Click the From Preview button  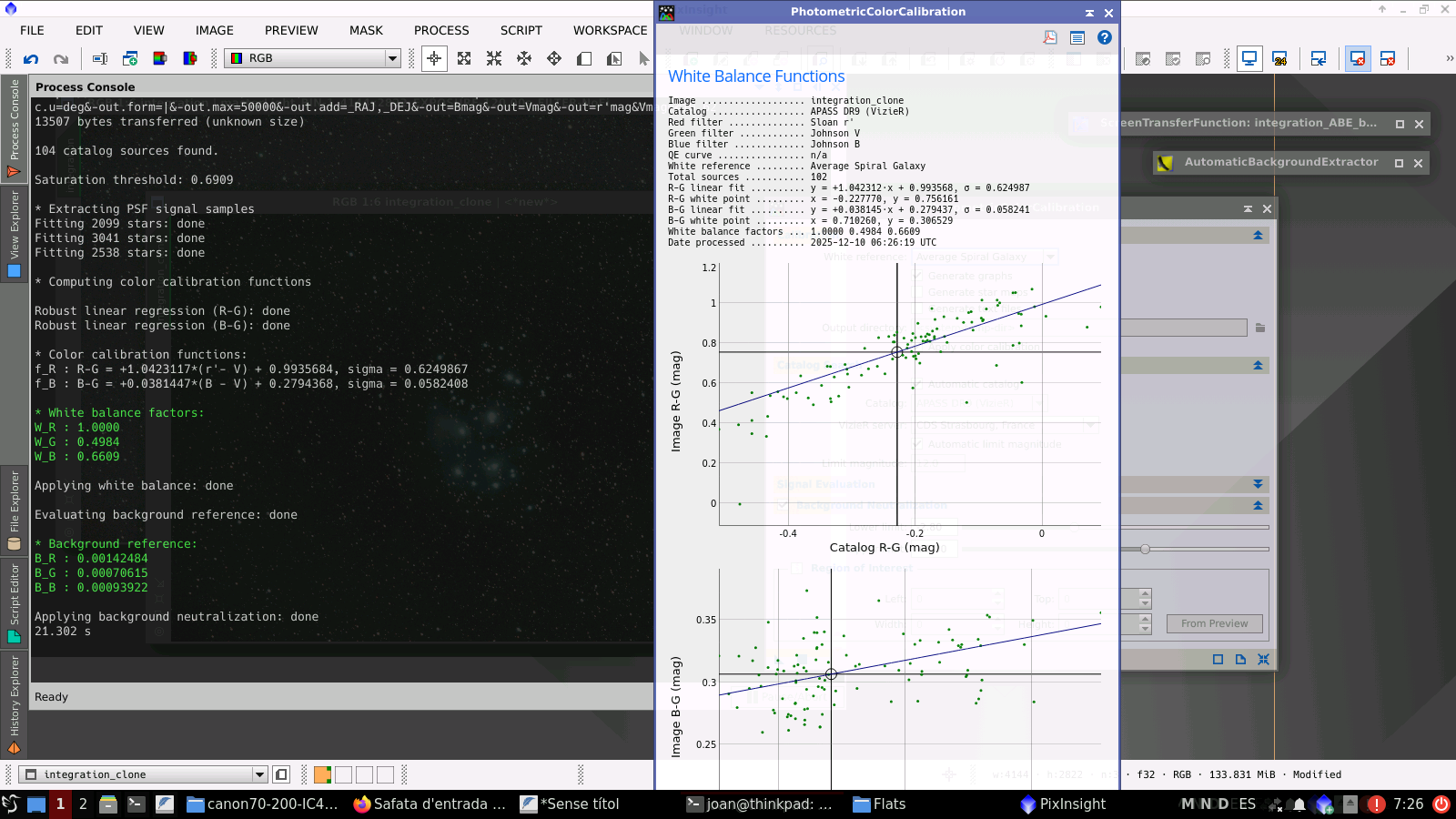click(1214, 623)
